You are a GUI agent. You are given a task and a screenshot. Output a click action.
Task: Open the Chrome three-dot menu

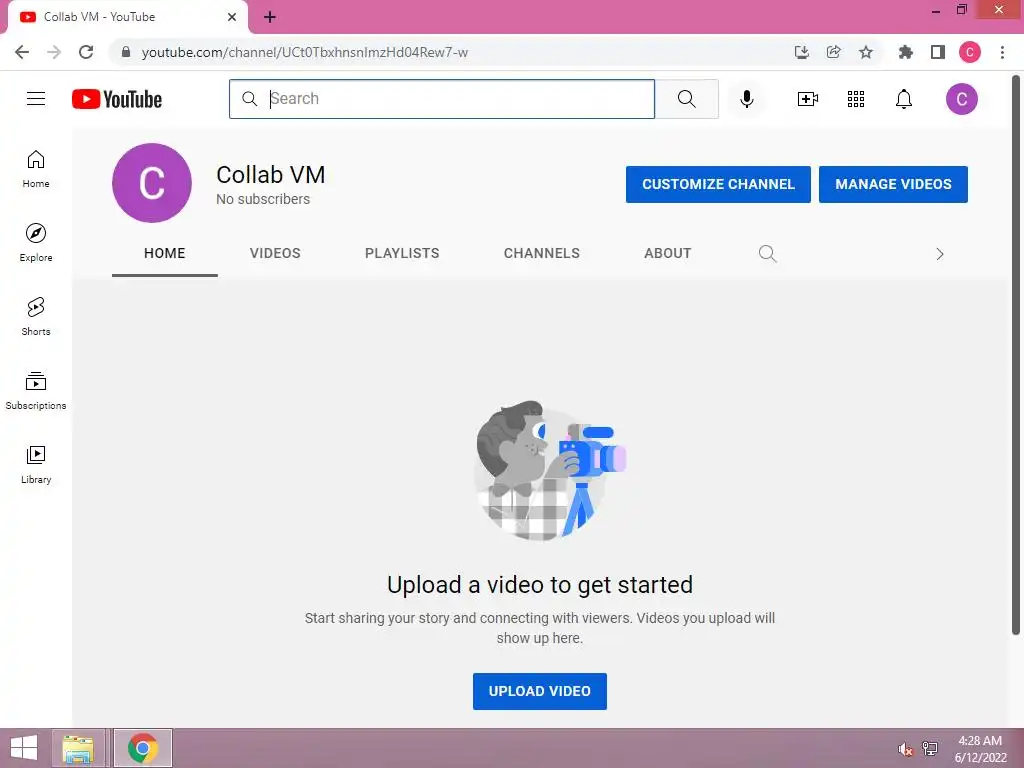pyautogui.click(x=1002, y=52)
